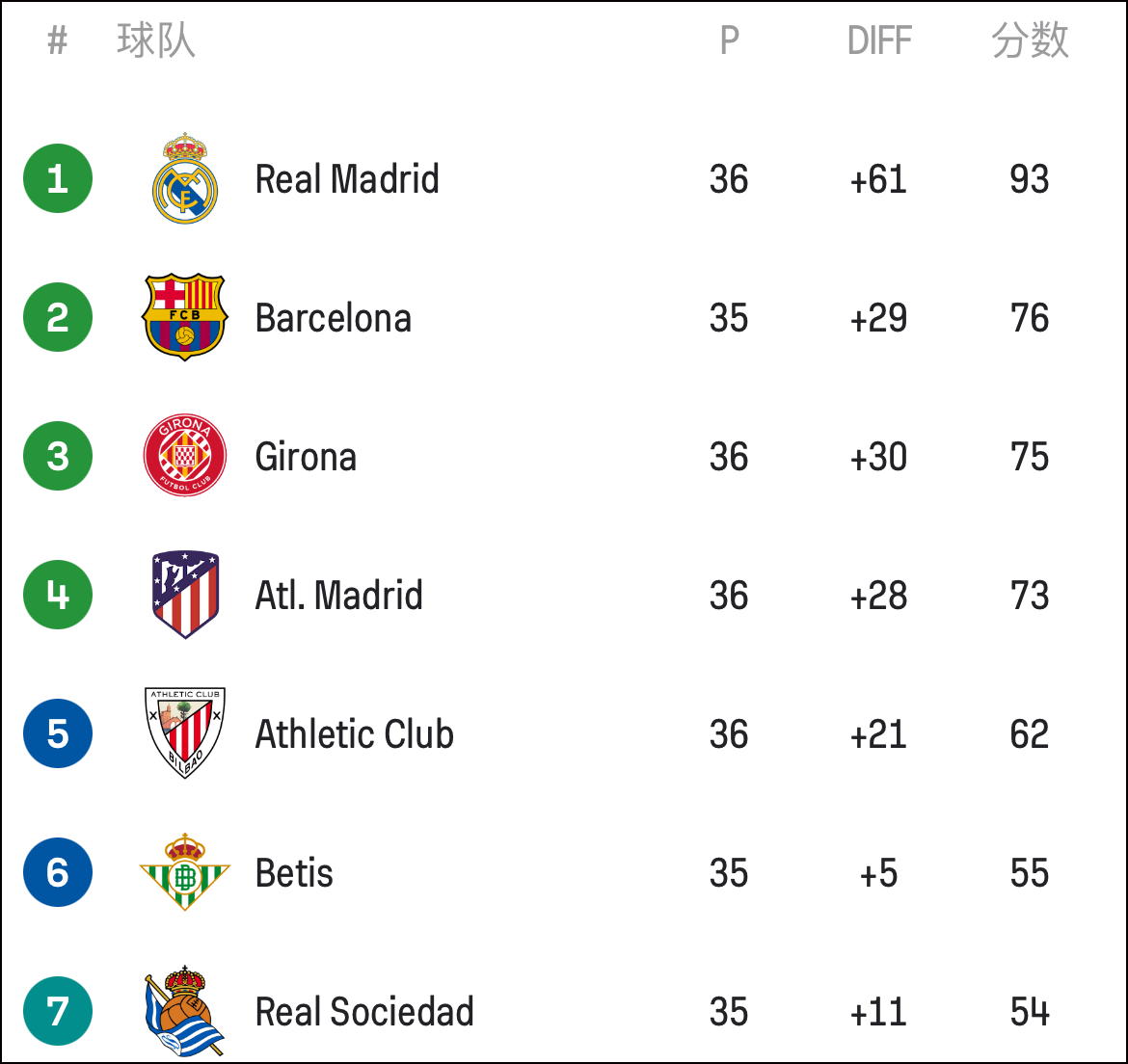Click the 球队 team column header
Screen dimensions: 1128x1064
156,40
